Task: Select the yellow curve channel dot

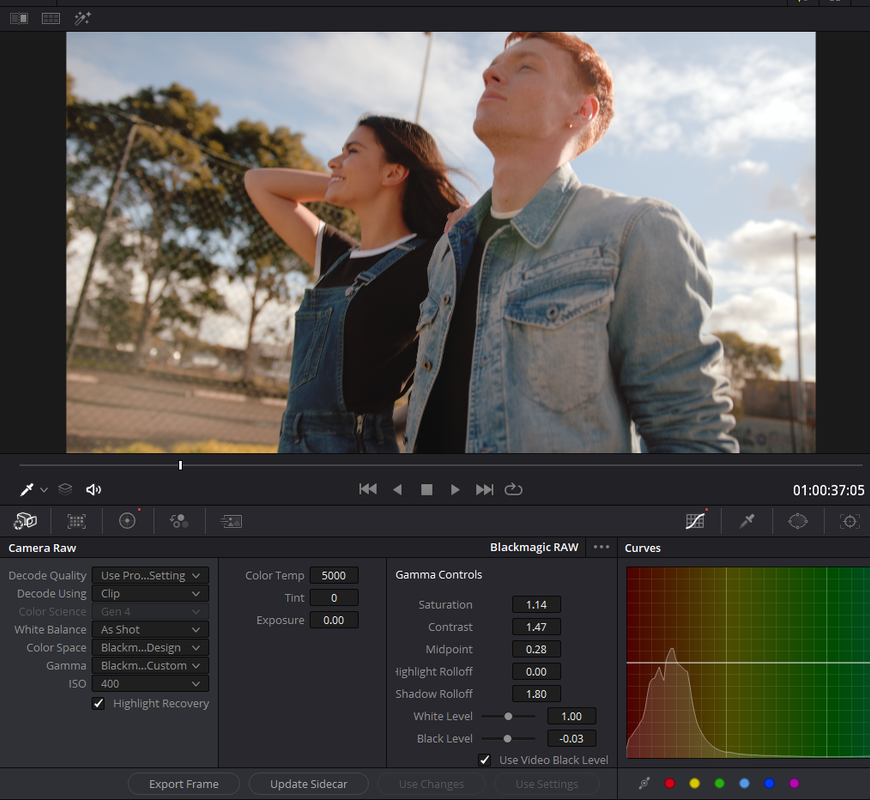Action: tap(694, 783)
